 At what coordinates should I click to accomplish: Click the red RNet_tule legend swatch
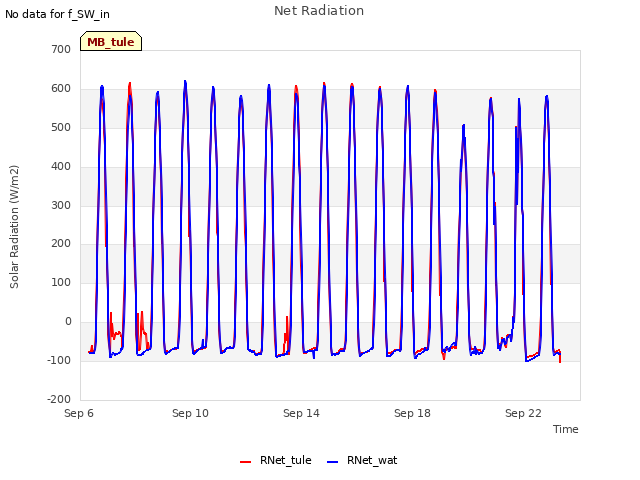(x=245, y=462)
